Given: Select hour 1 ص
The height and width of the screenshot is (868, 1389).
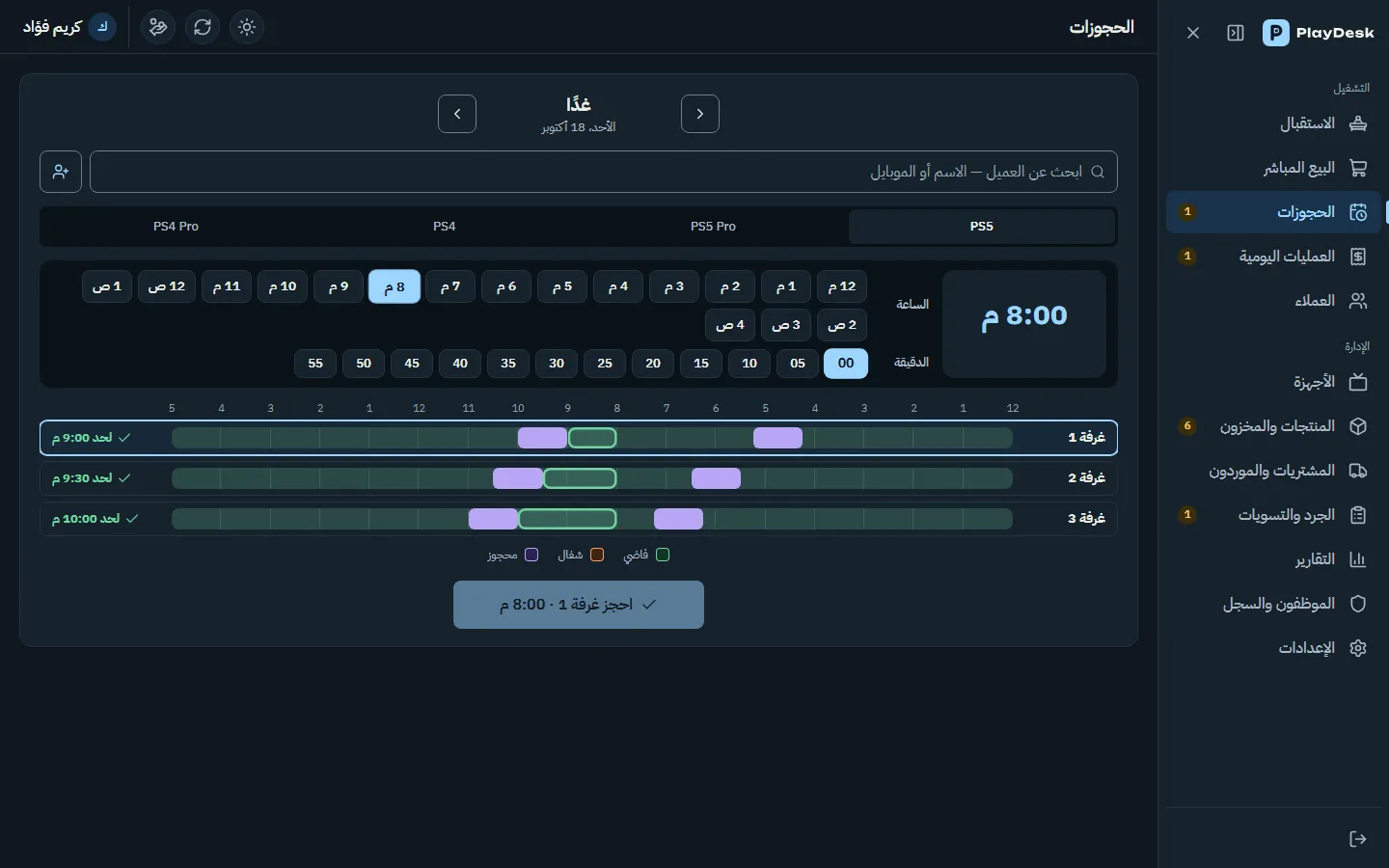Looking at the screenshot, I should click(x=107, y=286).
